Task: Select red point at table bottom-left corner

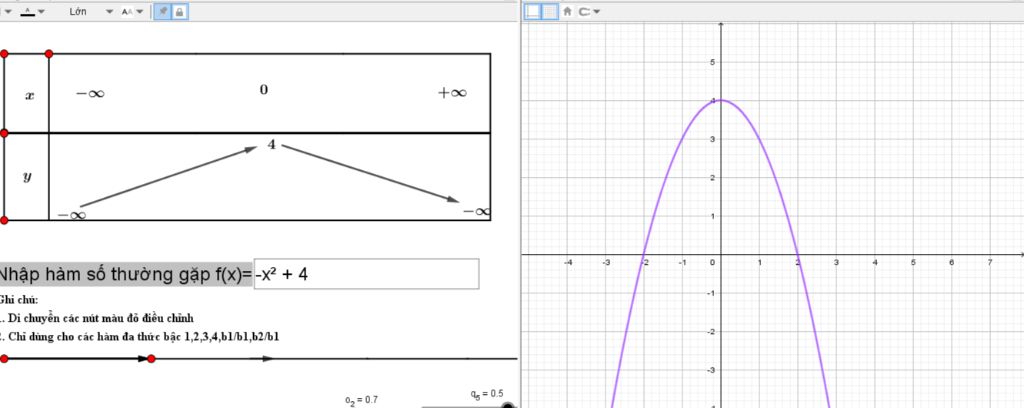Action: (x=4, y=221)
